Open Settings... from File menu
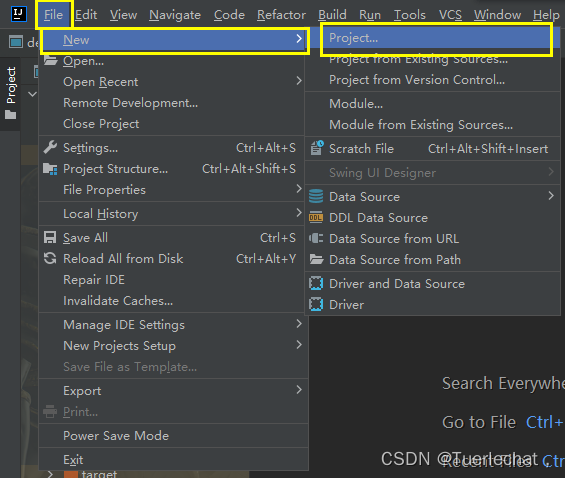Screen dimensions: 565x478 (172, 148)
